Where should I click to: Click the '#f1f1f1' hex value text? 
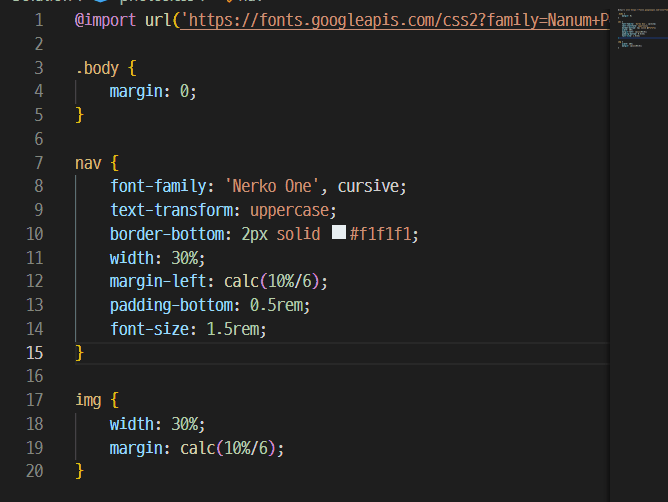380,234
